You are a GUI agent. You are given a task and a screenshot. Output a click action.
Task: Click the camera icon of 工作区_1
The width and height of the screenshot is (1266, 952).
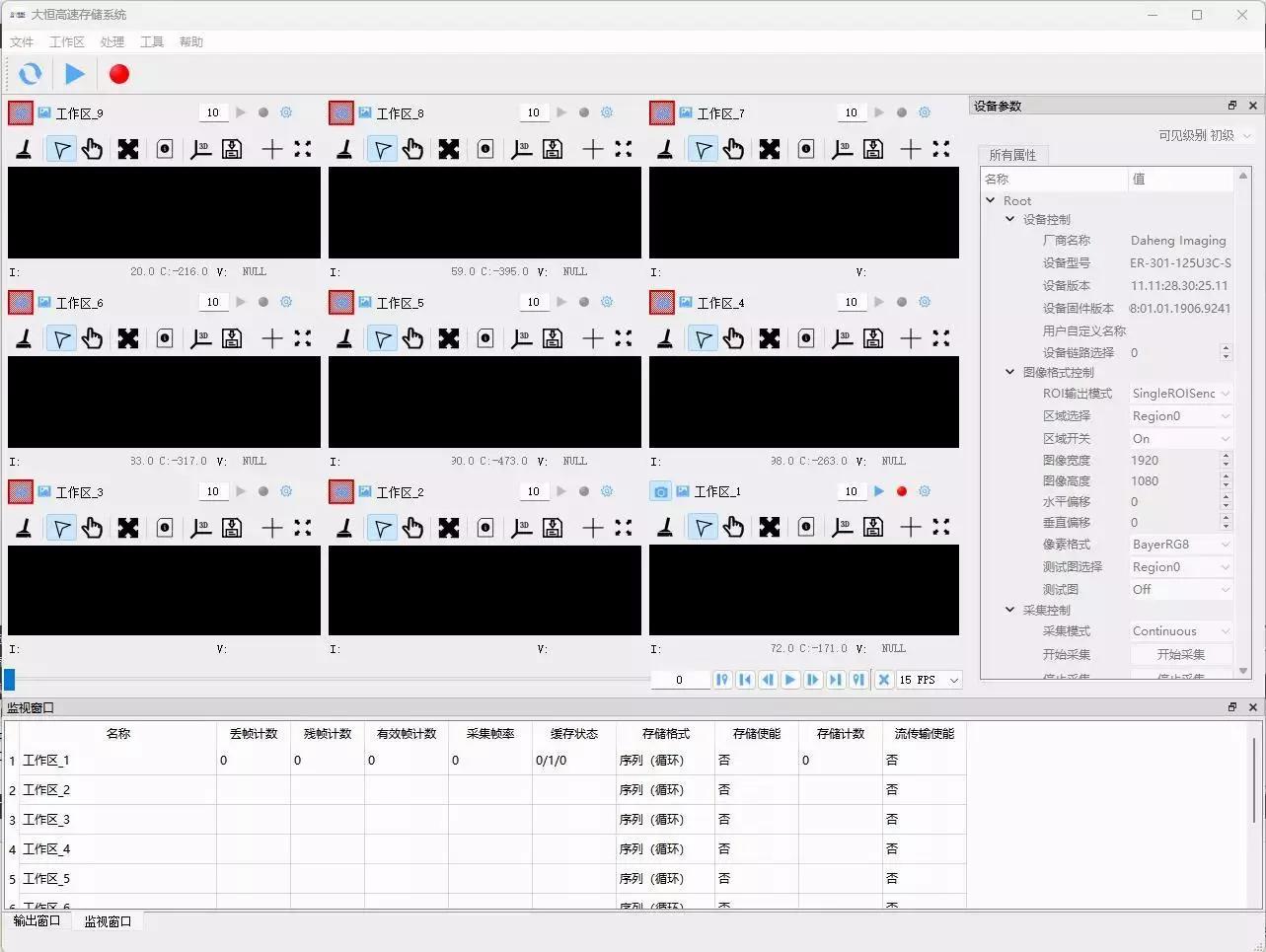pyautogui.click(x=661, y=491)
